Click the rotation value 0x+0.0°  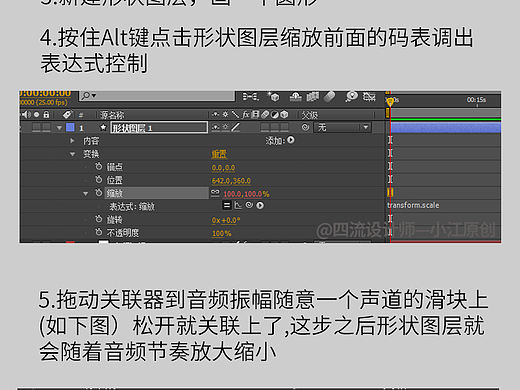pos(226,220)
